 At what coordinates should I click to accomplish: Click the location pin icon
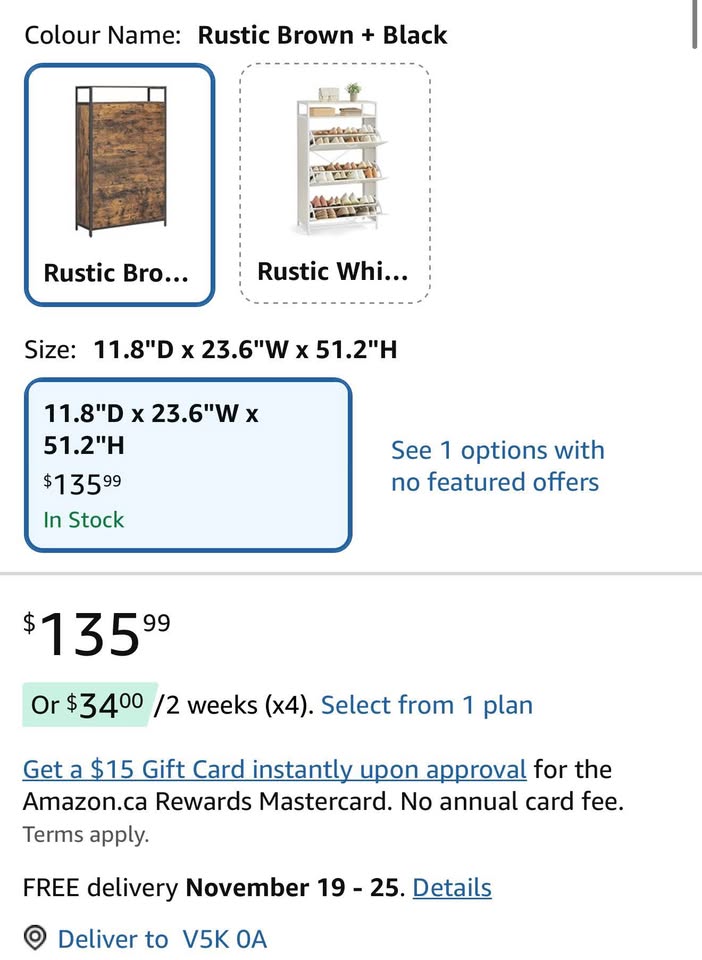(x=35, y=938)
